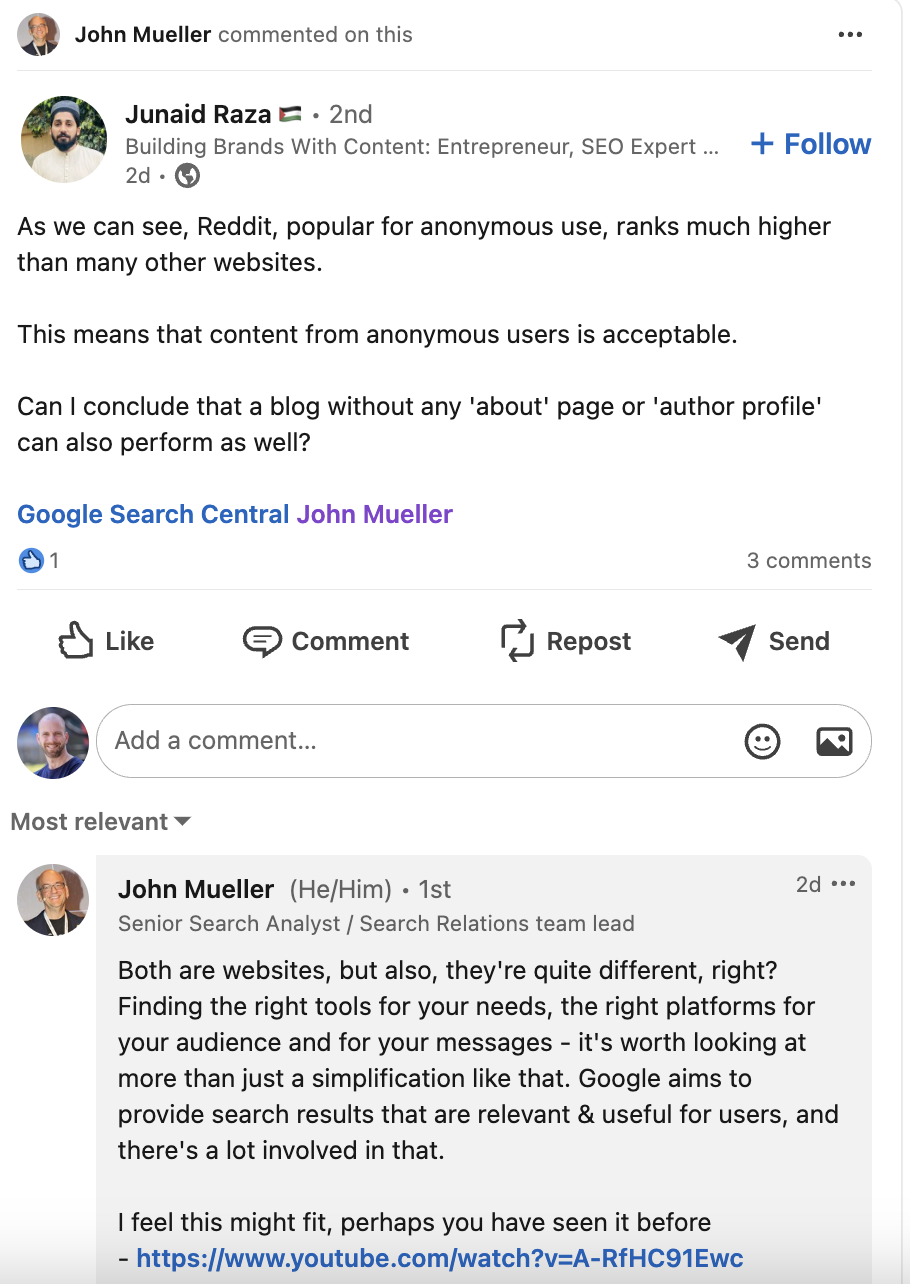Viewport: 910px width, 1284px height.
Task: Select the like reaction emoji next to '1'
Action: click(30, 560)
